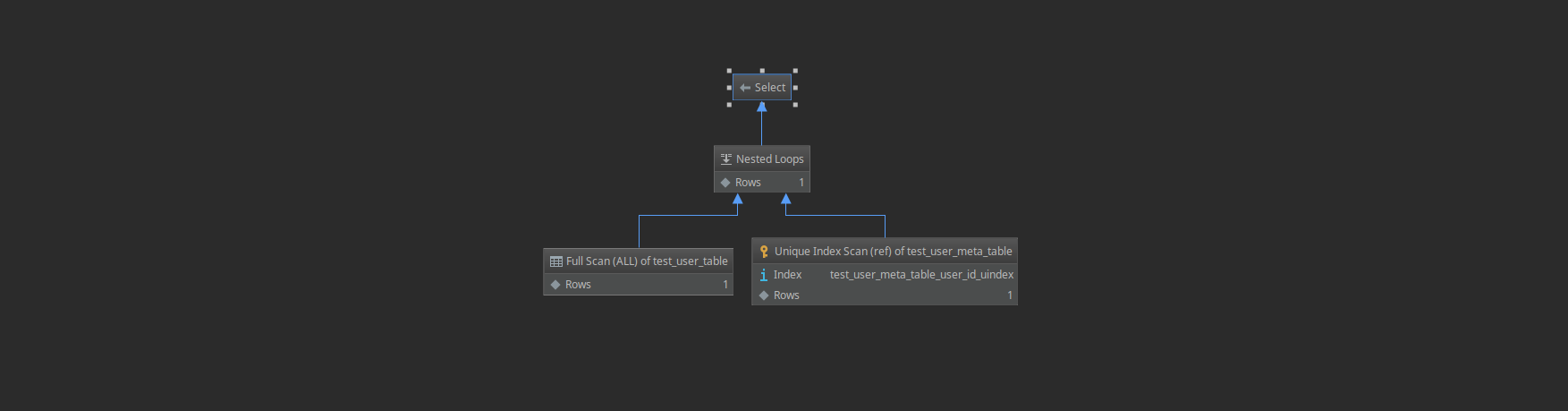
Task: Click the Rows diamond icon in Unique Index Scan
Action: point(764,295)
